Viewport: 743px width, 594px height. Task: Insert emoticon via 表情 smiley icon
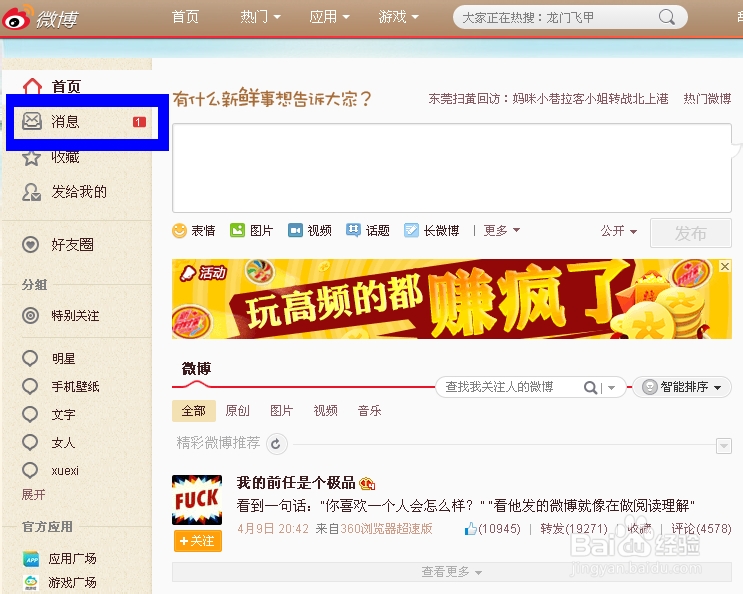point(179,231)
